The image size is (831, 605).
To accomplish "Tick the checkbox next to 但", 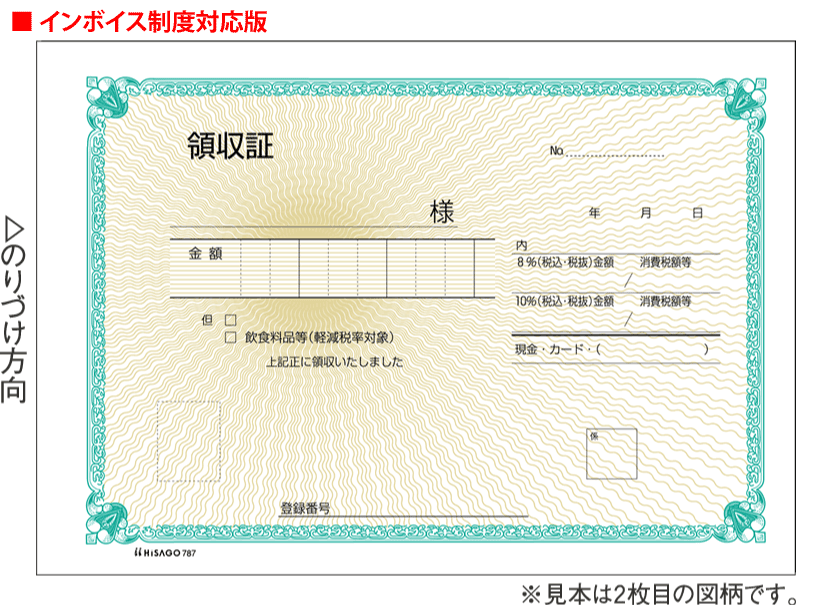I will point(230,320).
